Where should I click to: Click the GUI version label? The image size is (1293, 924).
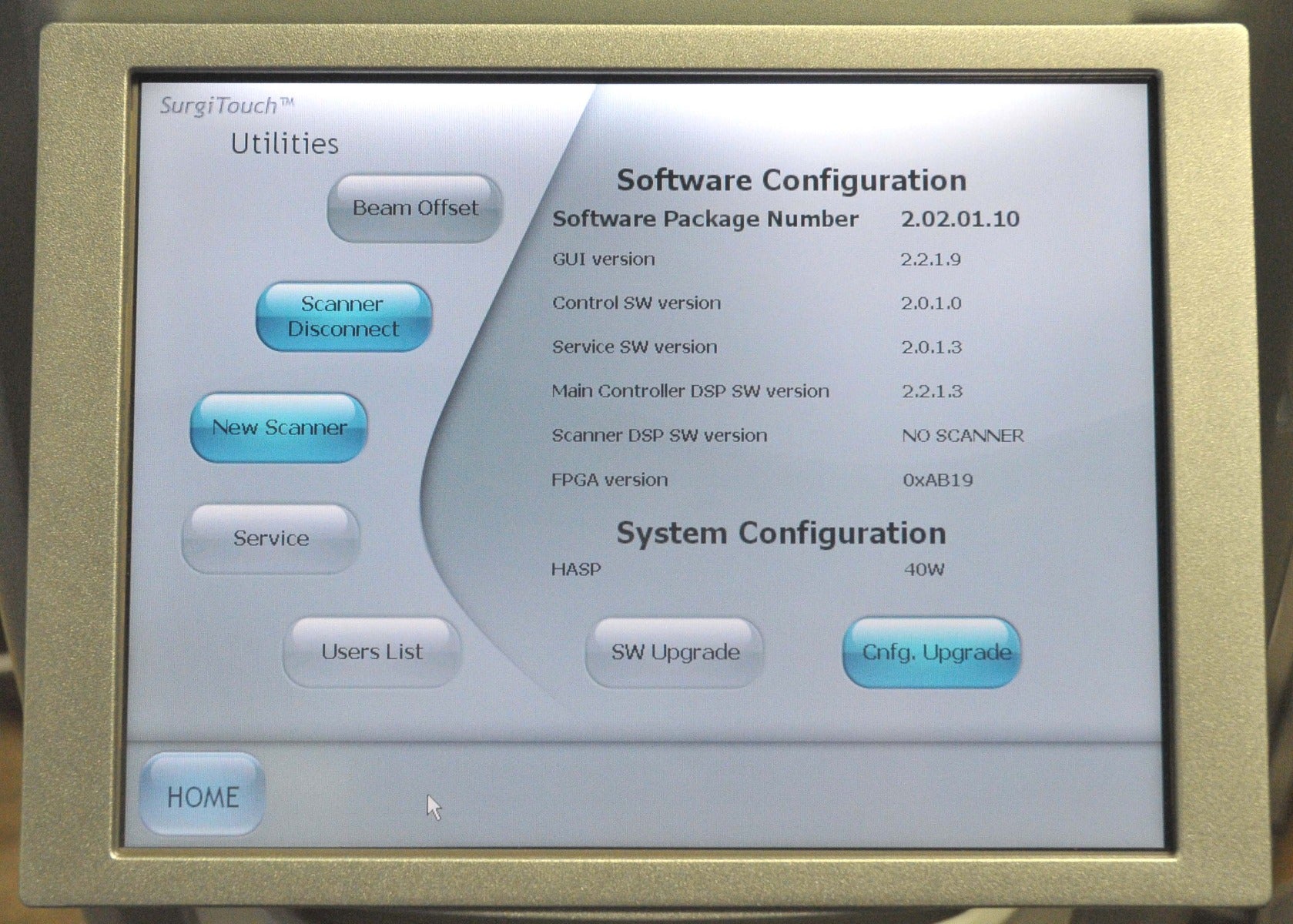[603, 259]
